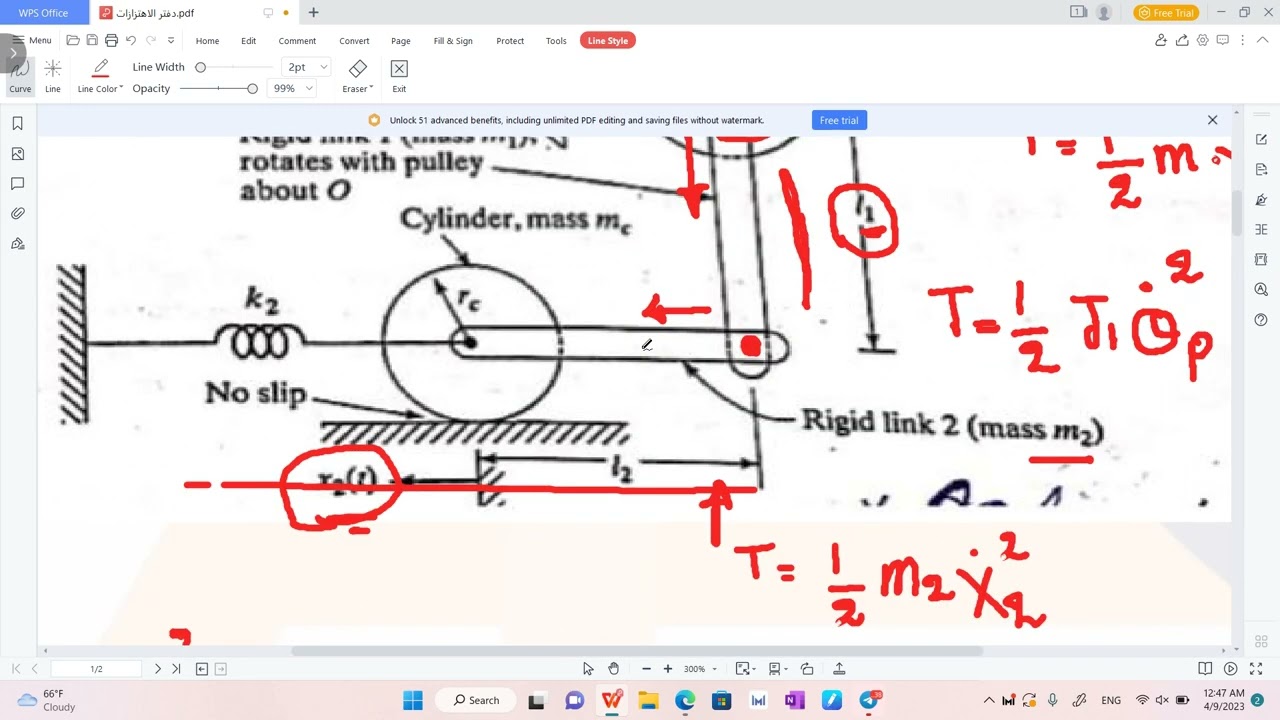Select the Line drawing tool
The width and height of the screenshot is (1280, 720).
pos(53,76)
